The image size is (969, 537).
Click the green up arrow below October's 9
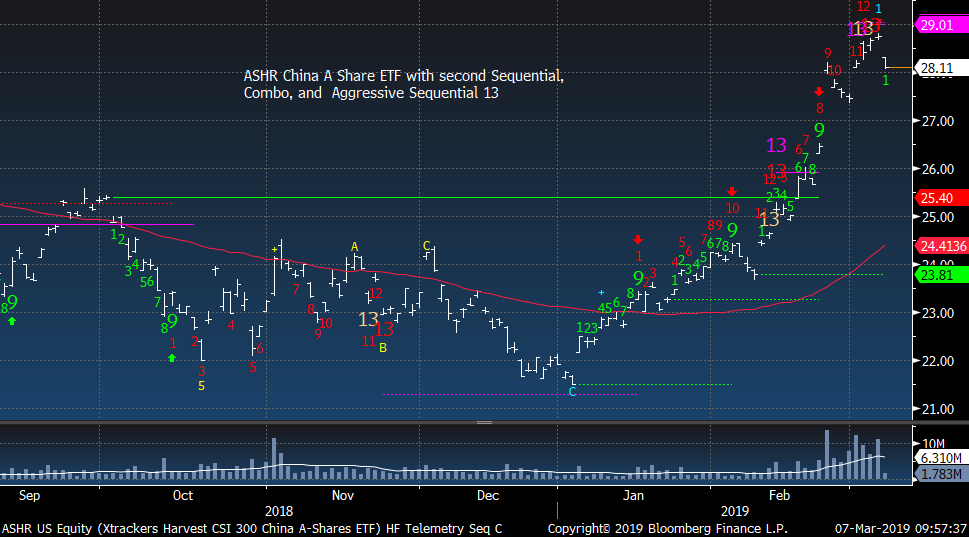tap(172, 358)
